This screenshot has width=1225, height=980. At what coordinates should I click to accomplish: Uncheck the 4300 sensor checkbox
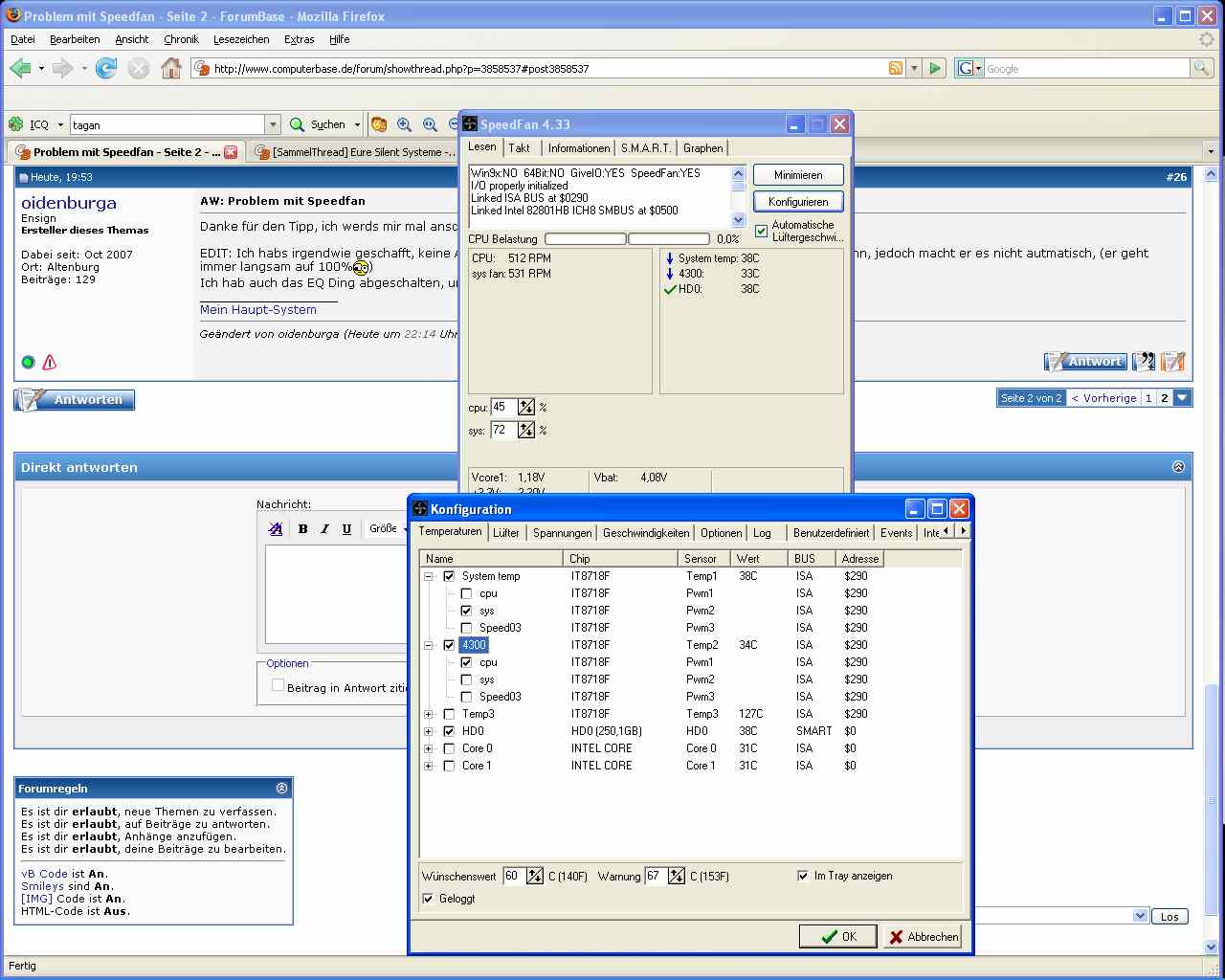click(449, 645)
